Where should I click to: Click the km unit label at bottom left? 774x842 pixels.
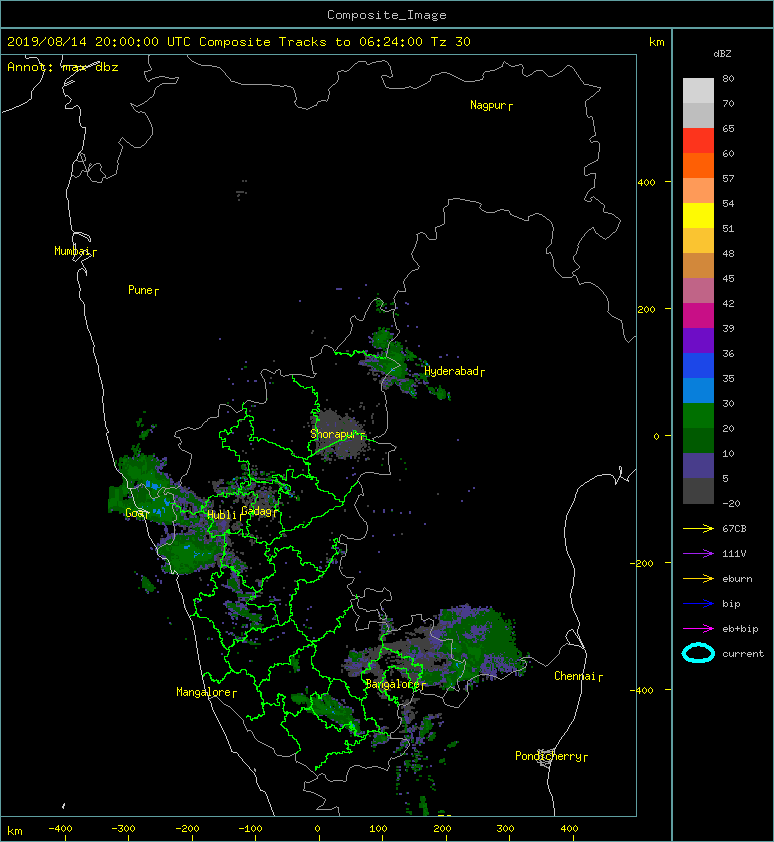tap(15, 831)
